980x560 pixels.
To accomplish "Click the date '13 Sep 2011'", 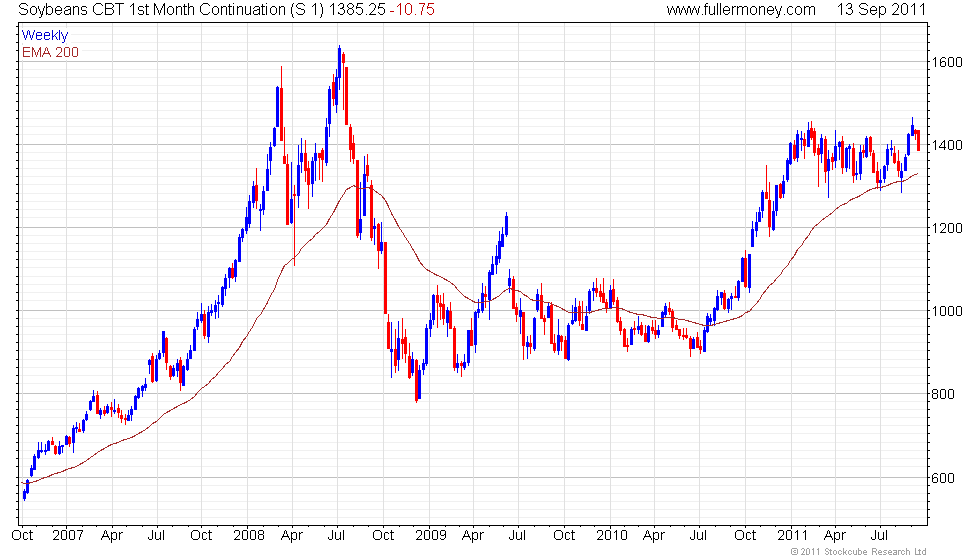I will pos(881,9).
